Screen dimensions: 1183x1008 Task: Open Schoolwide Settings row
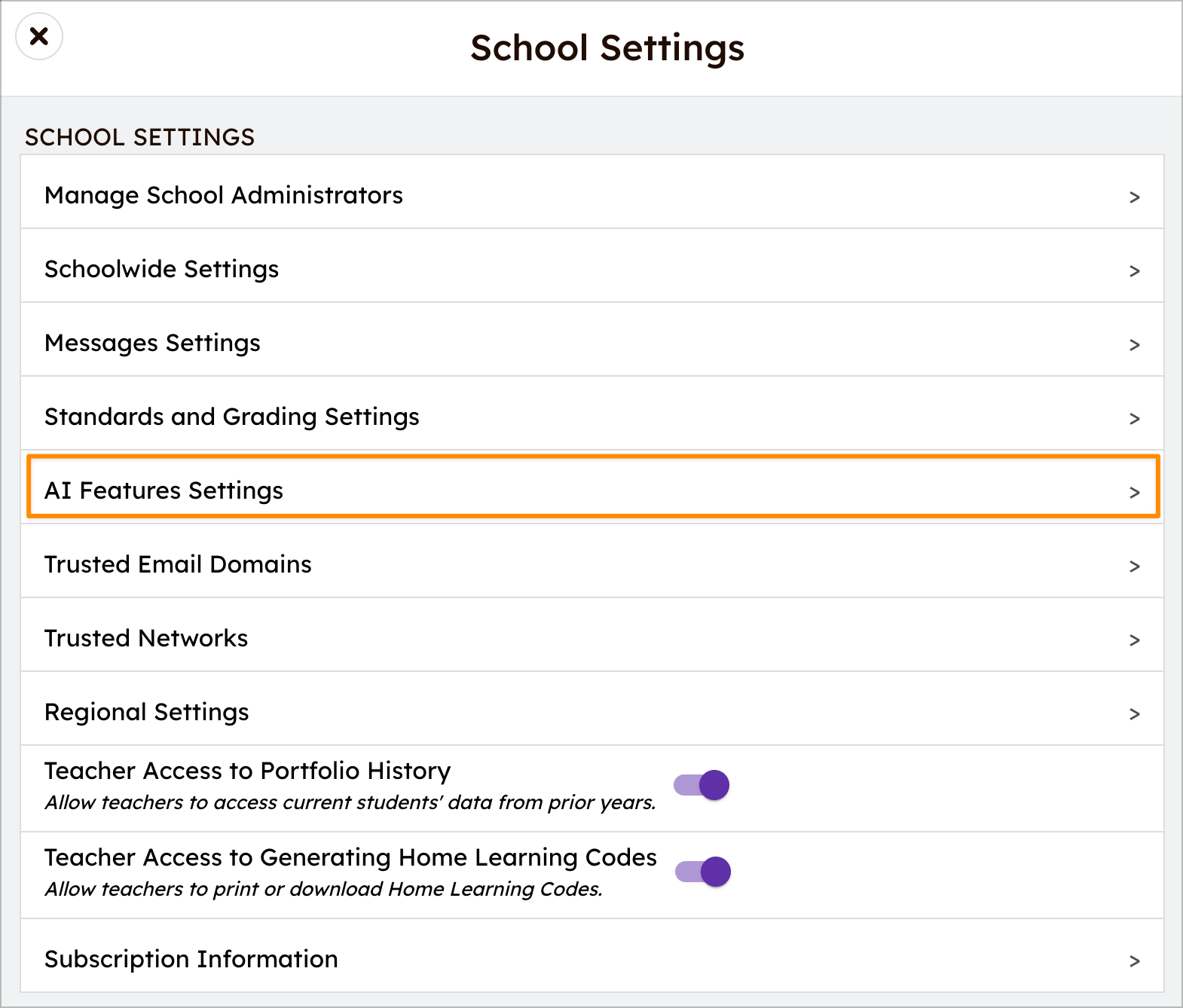(162, 269)
